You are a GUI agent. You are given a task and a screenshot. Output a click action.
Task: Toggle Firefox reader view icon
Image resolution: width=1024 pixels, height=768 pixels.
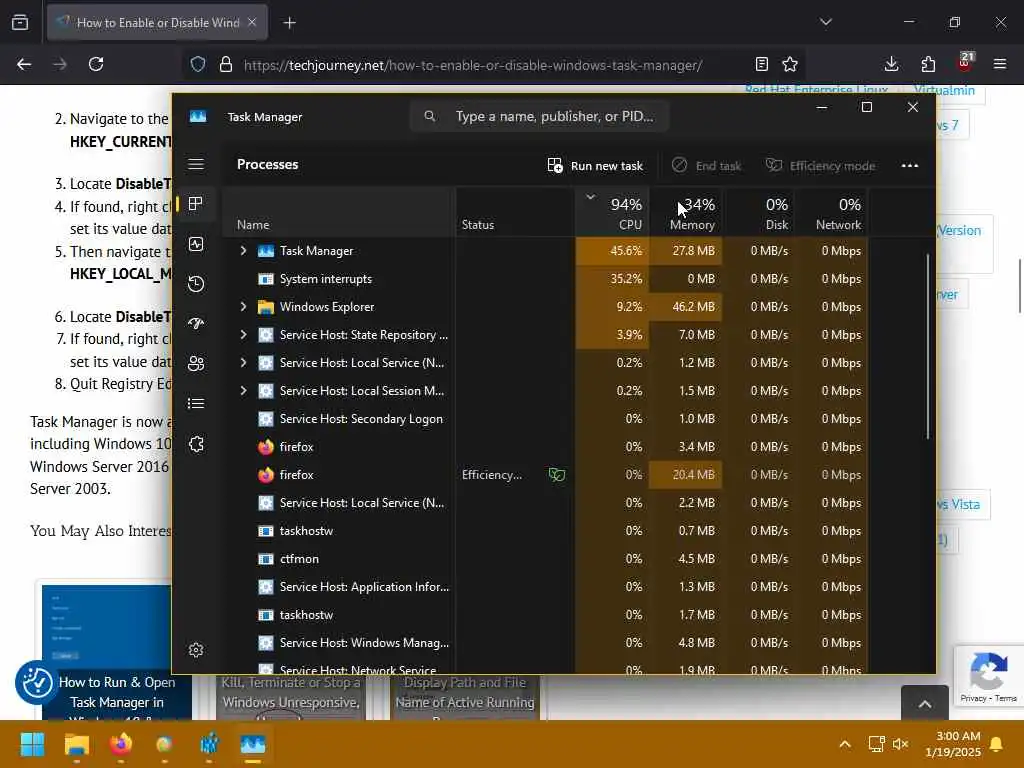point(761,64)
